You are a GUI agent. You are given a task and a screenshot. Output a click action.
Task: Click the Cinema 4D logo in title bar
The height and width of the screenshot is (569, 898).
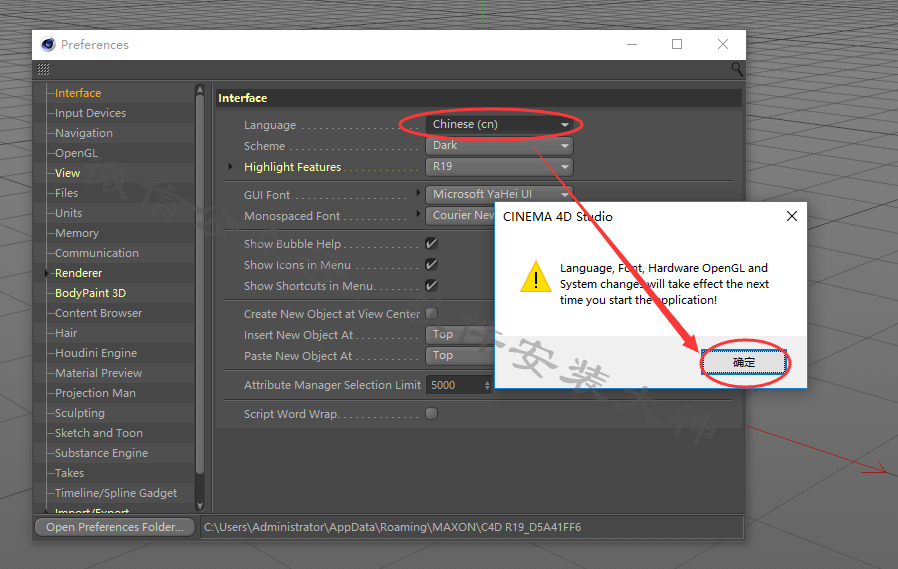48,45
